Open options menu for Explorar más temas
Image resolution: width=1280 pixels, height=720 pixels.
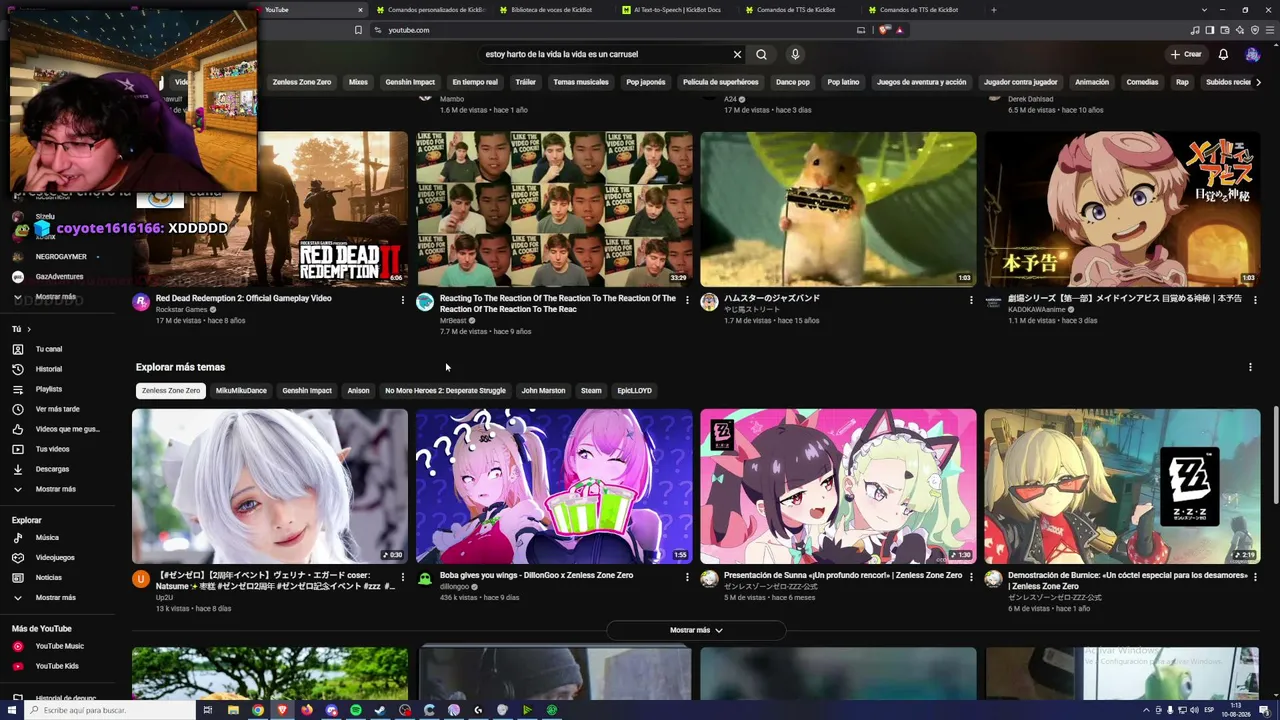(x=1250, y=367)
